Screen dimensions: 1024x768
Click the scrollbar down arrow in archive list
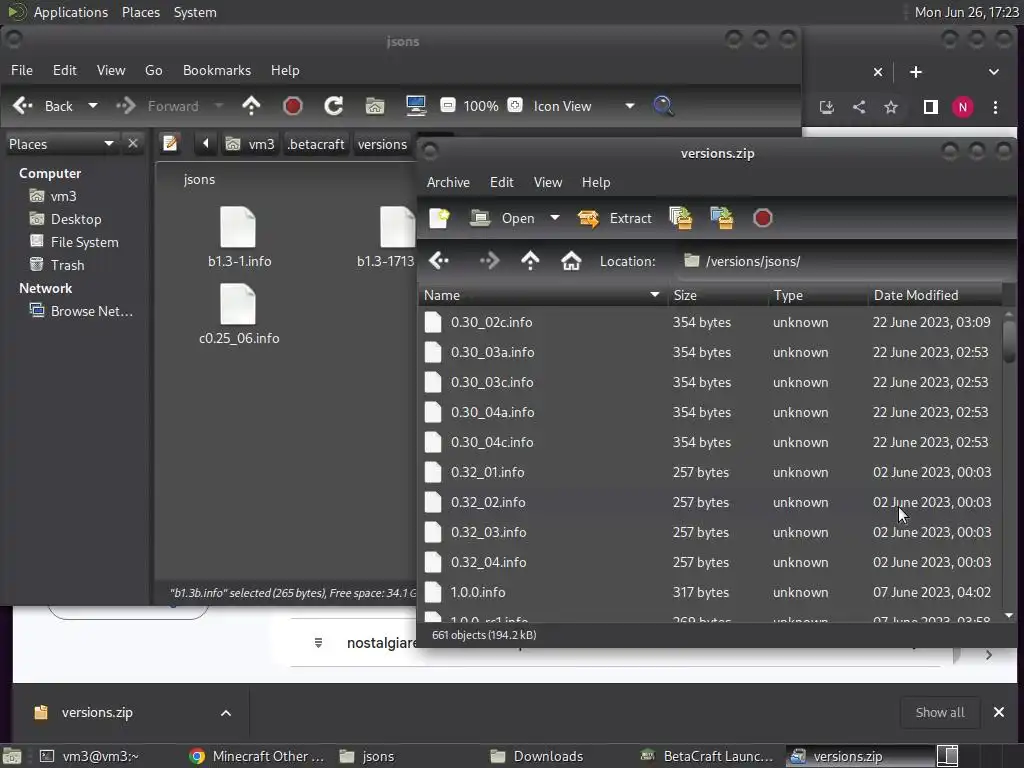coord(1009,615)
